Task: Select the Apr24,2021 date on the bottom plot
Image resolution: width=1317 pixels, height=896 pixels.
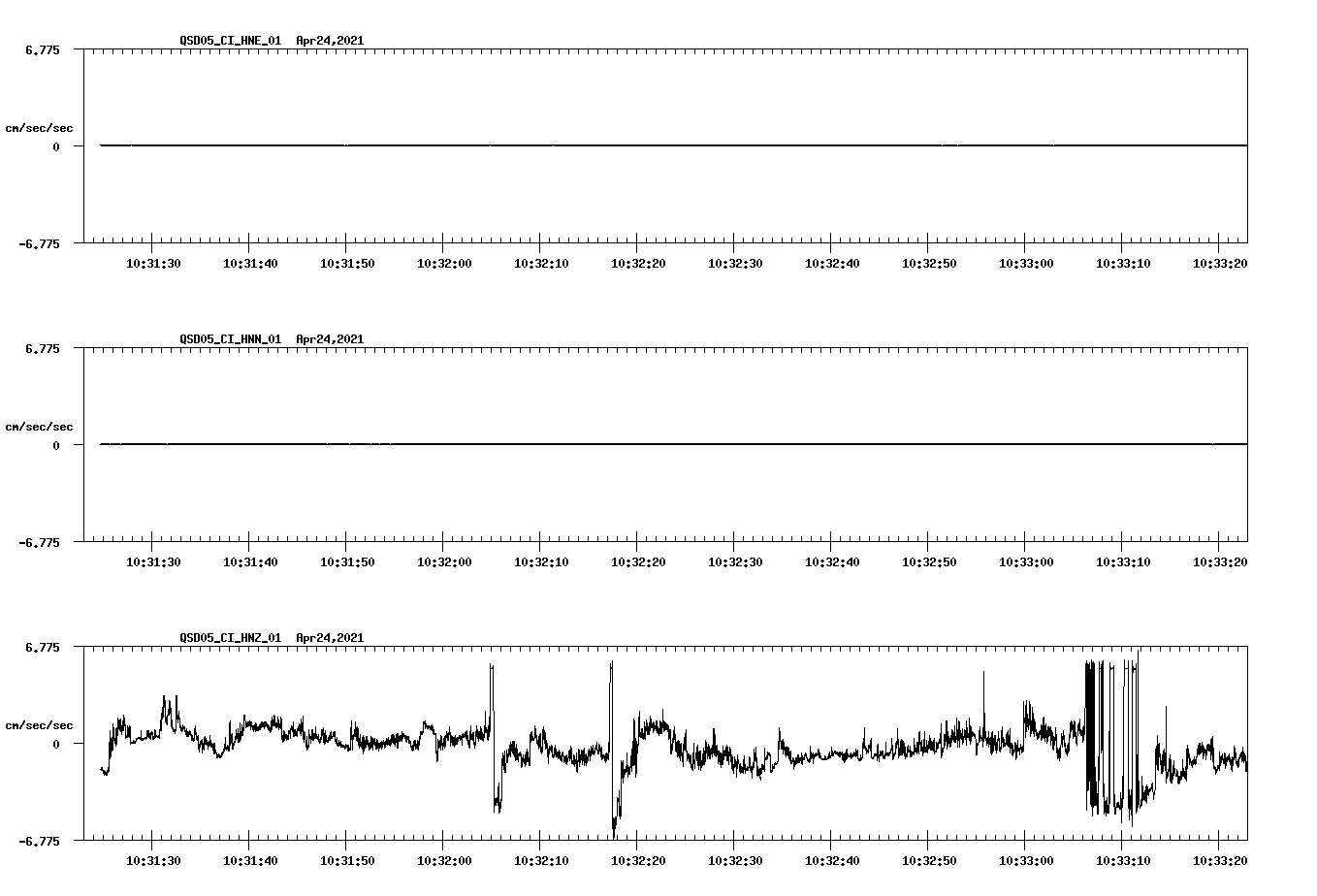Action: [x=329, y=638]
